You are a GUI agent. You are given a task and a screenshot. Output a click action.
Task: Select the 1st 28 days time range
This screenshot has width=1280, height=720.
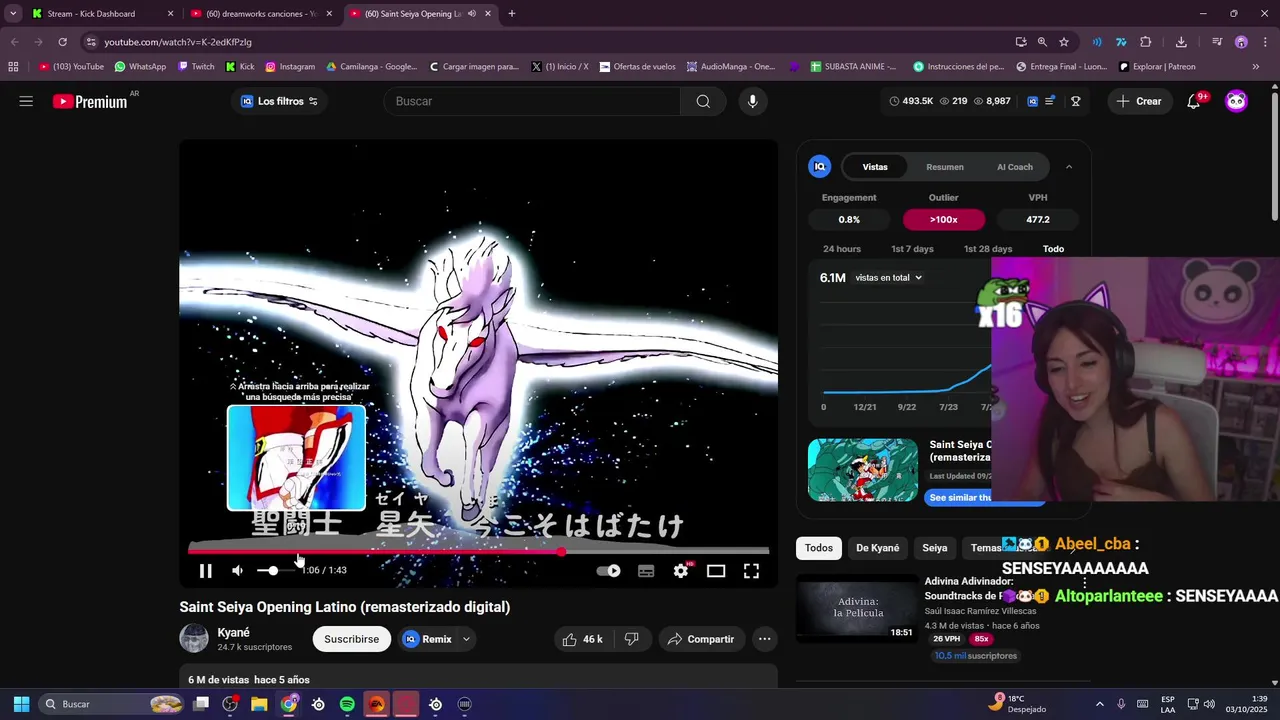click(988, 249)
